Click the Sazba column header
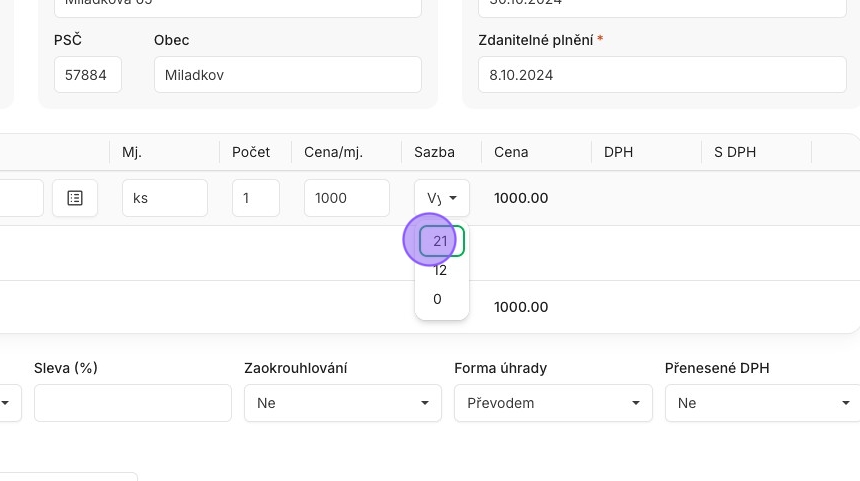Image resolution: width=860 pixels, height=481 pixels. 434,152
